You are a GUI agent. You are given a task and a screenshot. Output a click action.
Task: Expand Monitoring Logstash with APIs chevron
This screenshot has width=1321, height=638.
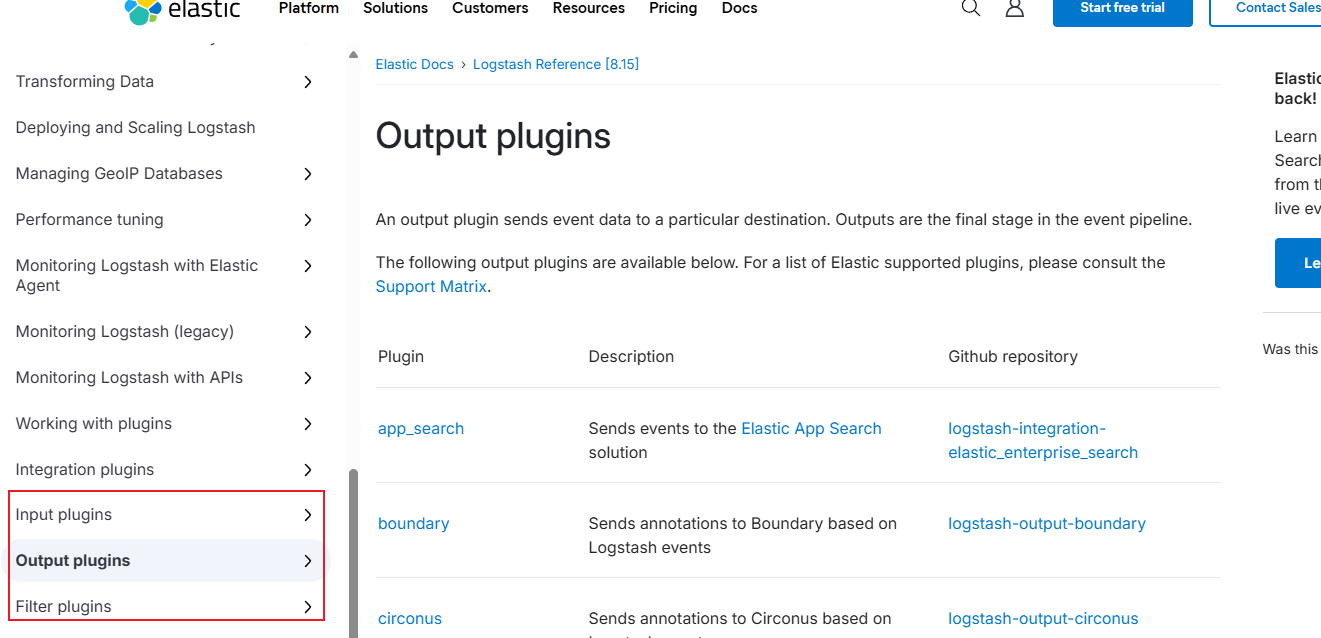pyautogui.click(x=308, y=378)
